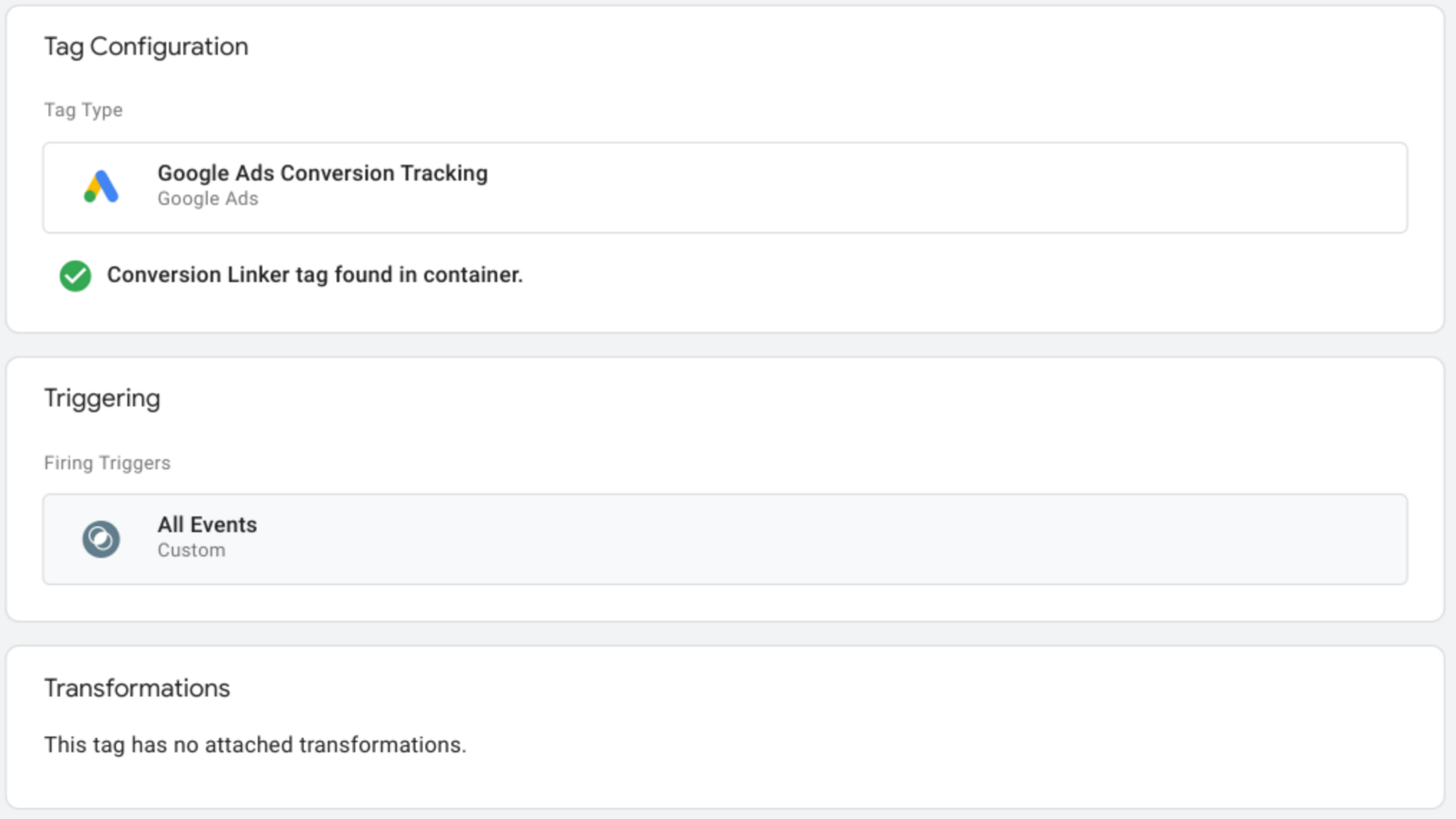
Task: Click the Firing Triggers label
Action: point(107,463)
